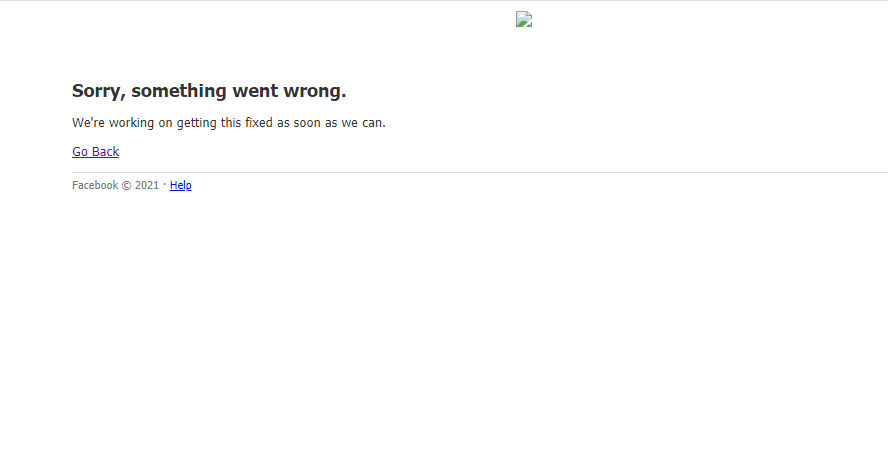Click the word "went" in the heading

(255, 91)
